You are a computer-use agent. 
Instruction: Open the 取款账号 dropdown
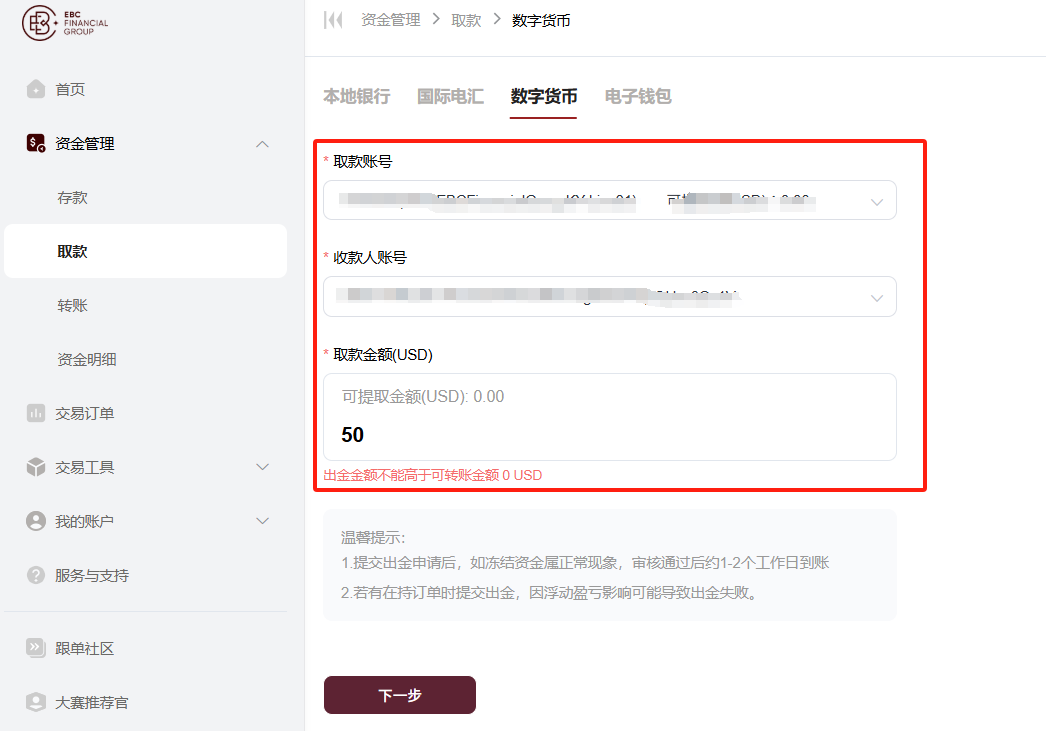tap(610, 200)
